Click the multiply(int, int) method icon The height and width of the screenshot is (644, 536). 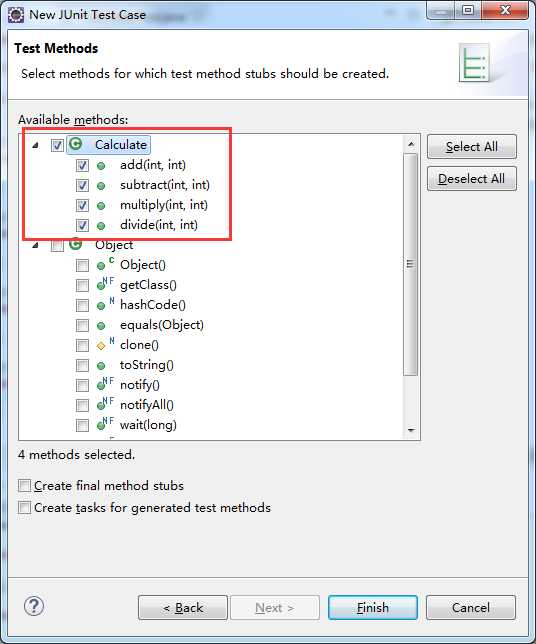pyautogui.click(x=101, y=206)
